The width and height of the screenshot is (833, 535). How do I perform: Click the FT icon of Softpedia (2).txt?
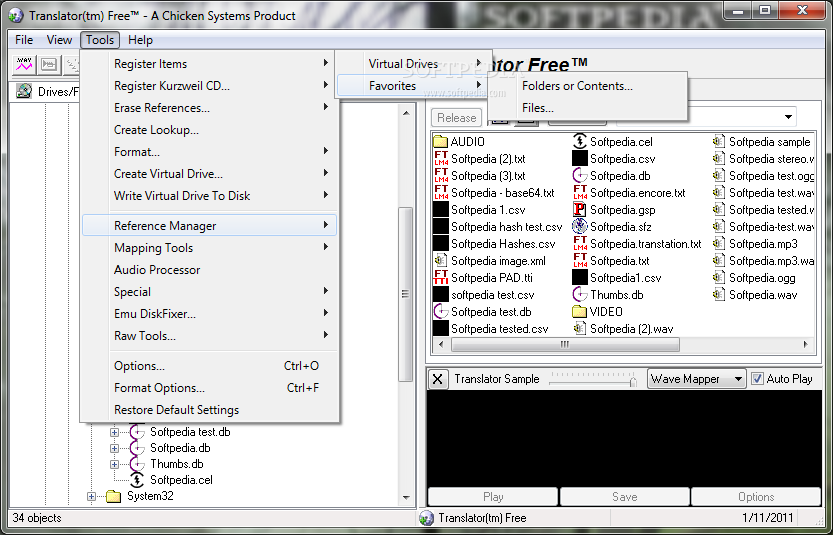[x=440, y=159]
